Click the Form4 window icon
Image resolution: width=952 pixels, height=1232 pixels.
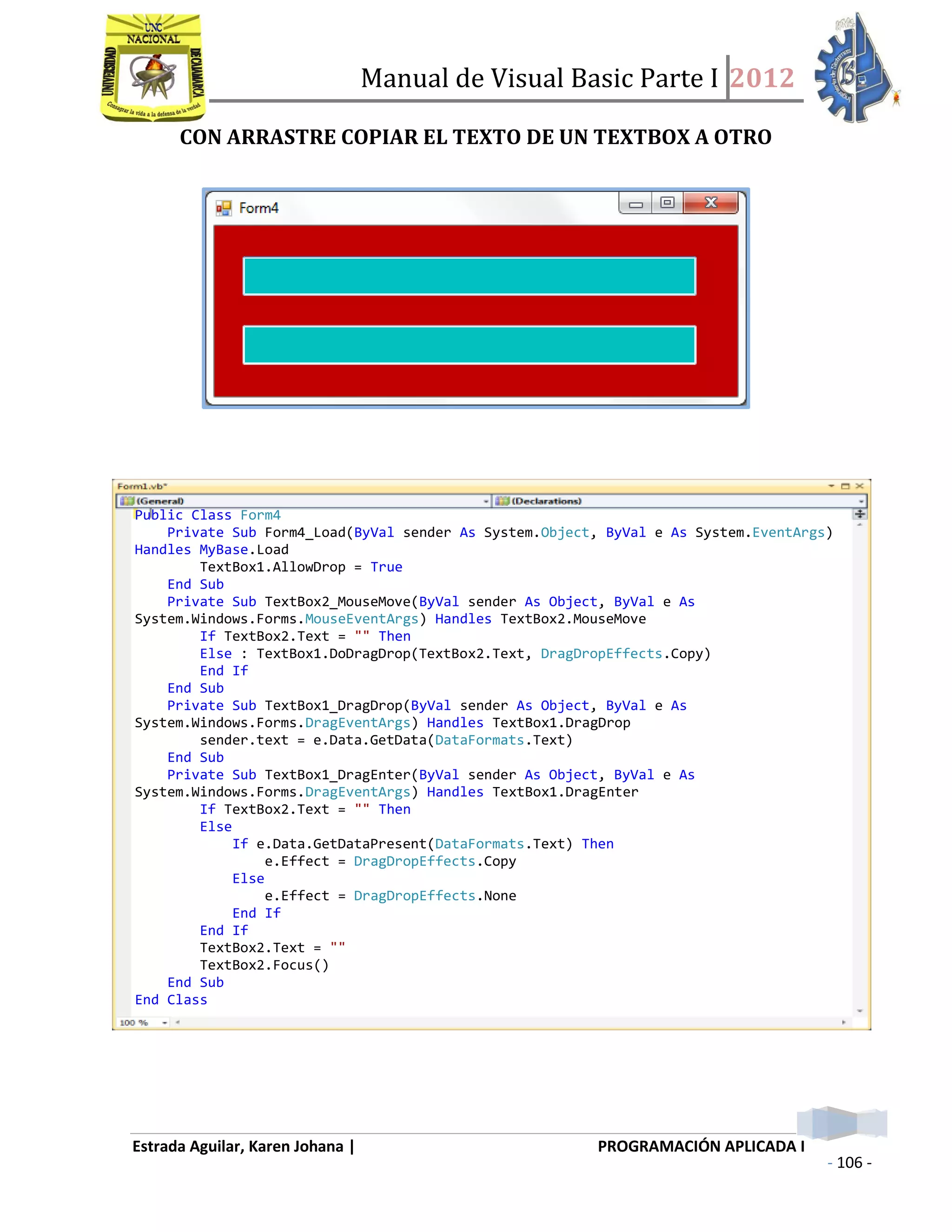click(223, 208)
